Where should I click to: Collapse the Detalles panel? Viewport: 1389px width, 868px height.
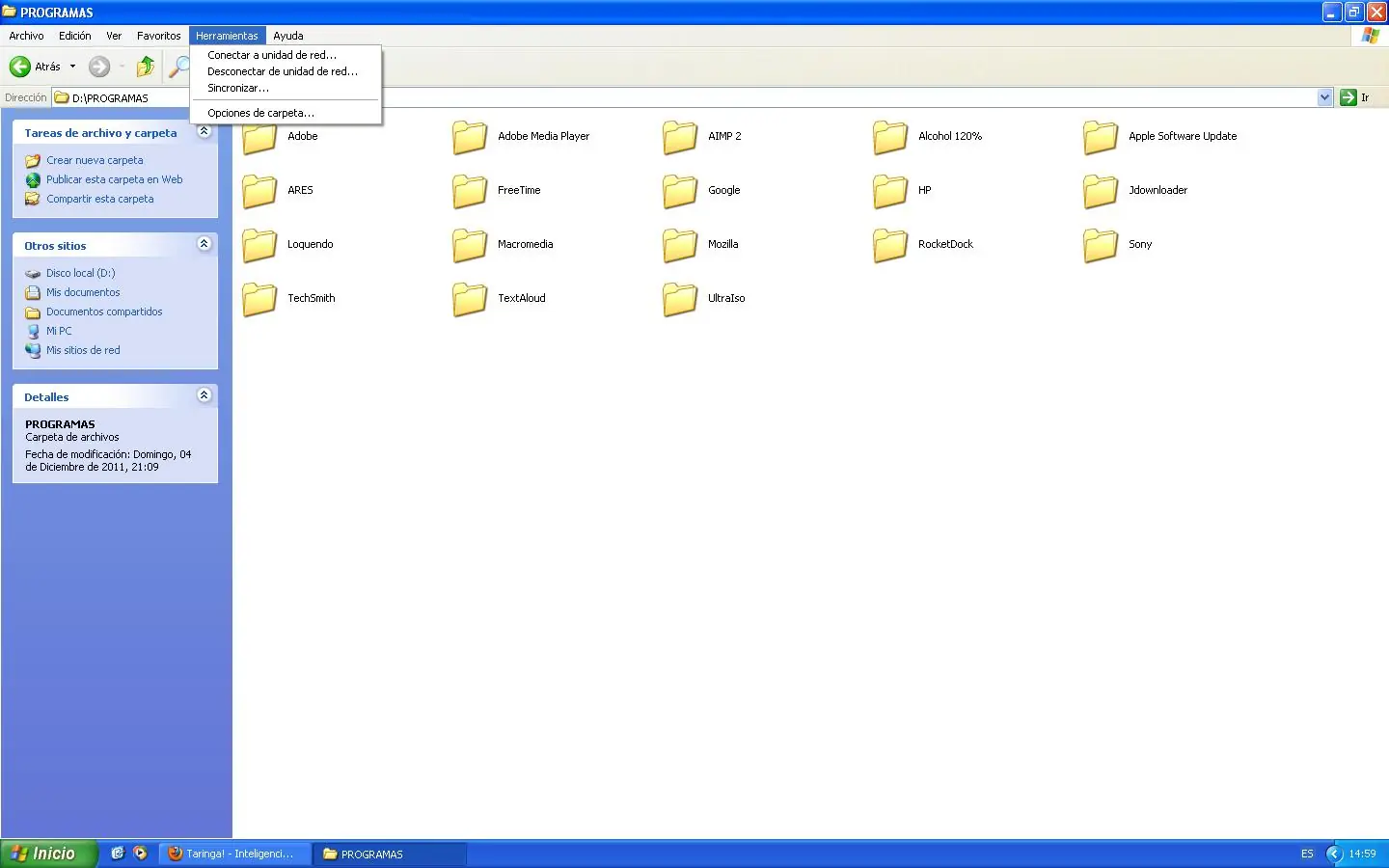click(x=204, y=395)
